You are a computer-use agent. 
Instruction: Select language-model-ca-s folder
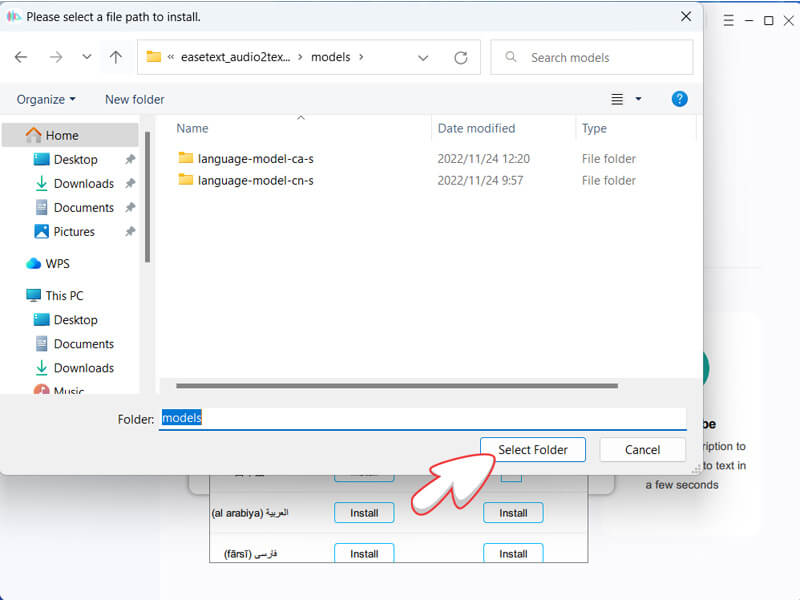(256, 159)
